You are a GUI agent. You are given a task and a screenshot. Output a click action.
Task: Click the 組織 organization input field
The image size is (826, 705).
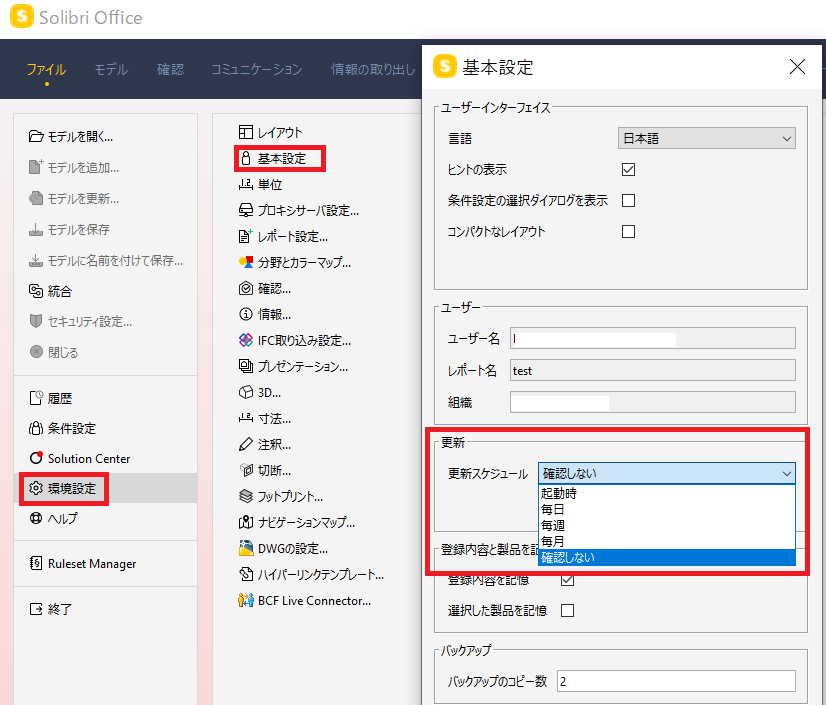click(653, 403)
